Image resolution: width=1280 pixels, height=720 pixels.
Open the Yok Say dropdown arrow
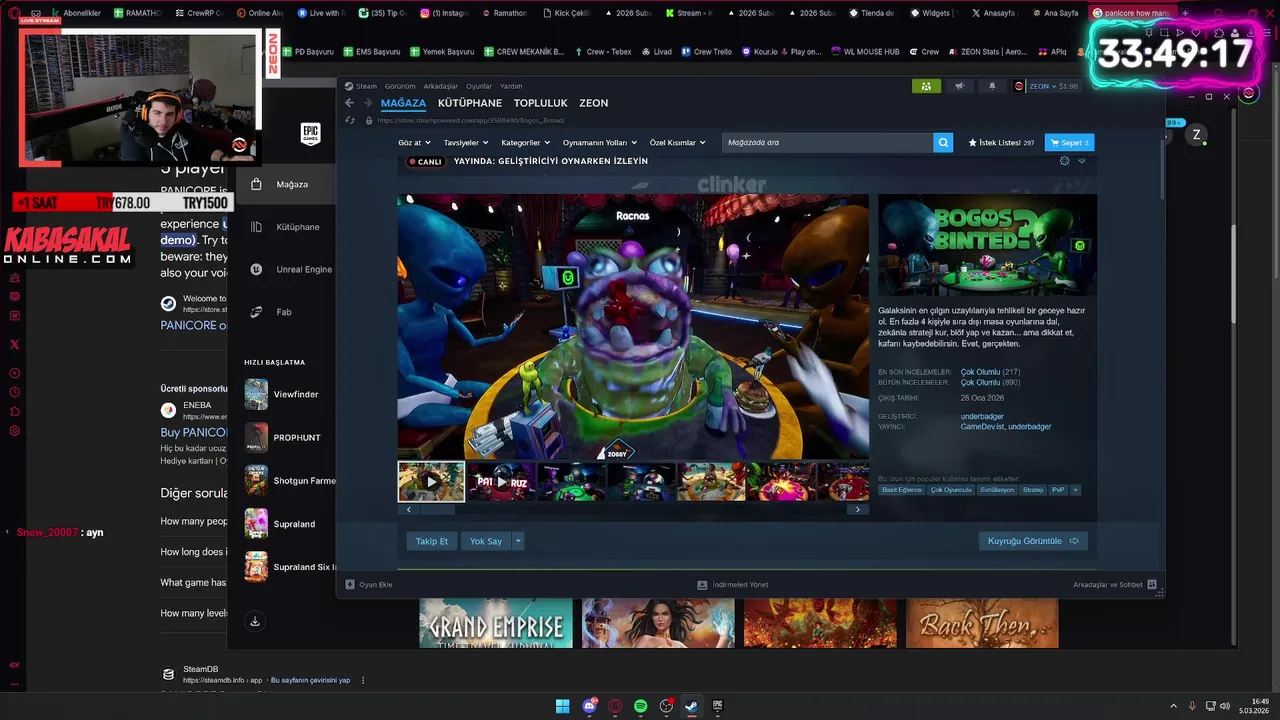[x=518, y=541]
